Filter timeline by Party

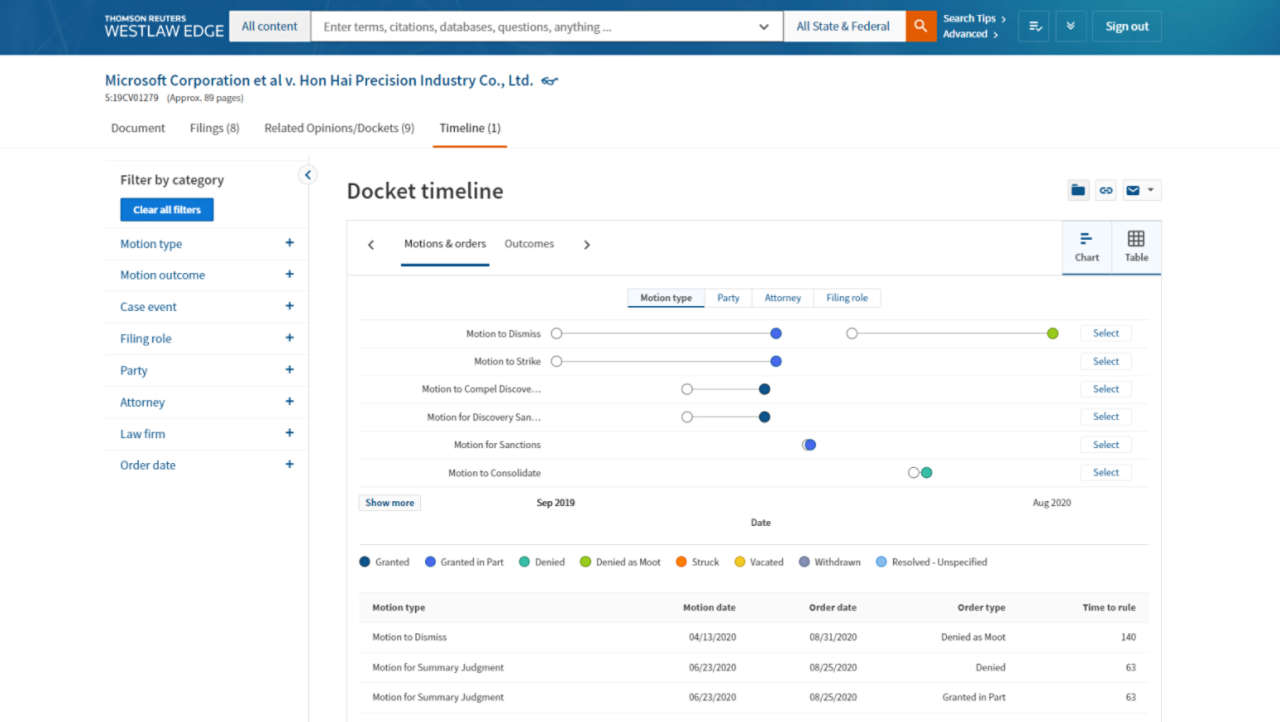coord(728,297)
